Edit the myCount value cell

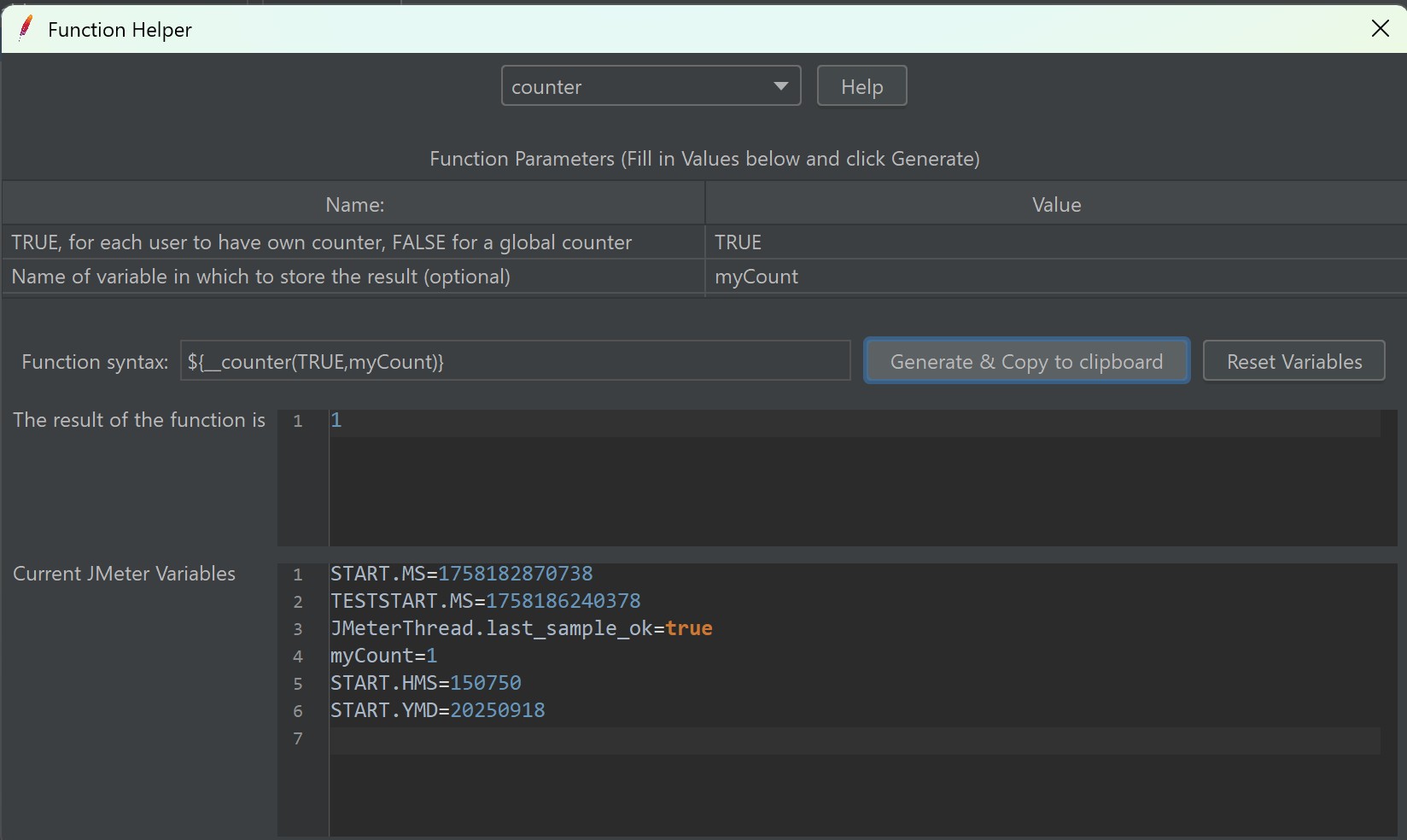1055,277
